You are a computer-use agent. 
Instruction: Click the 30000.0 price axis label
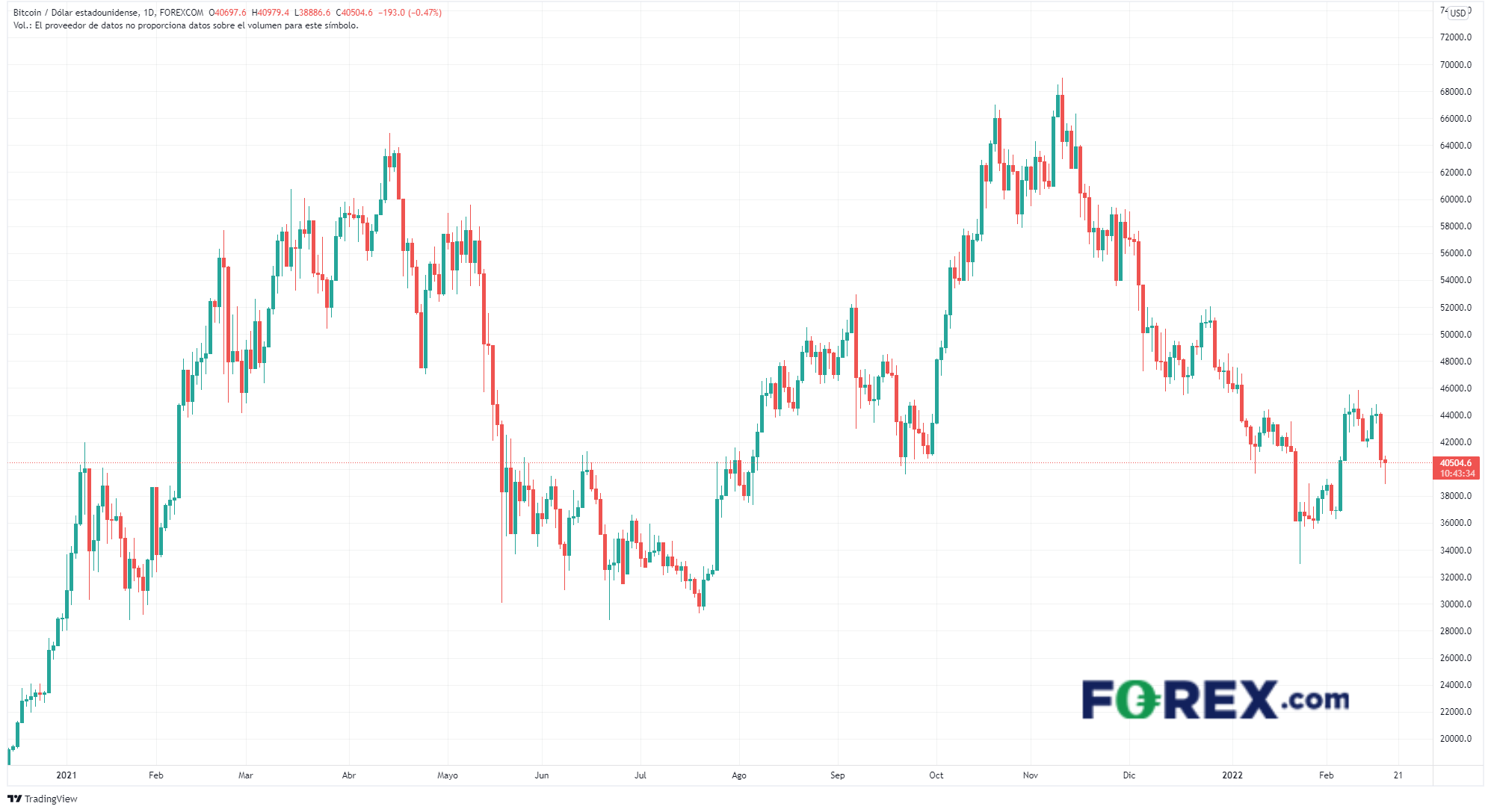click(x=1456, y=604)
